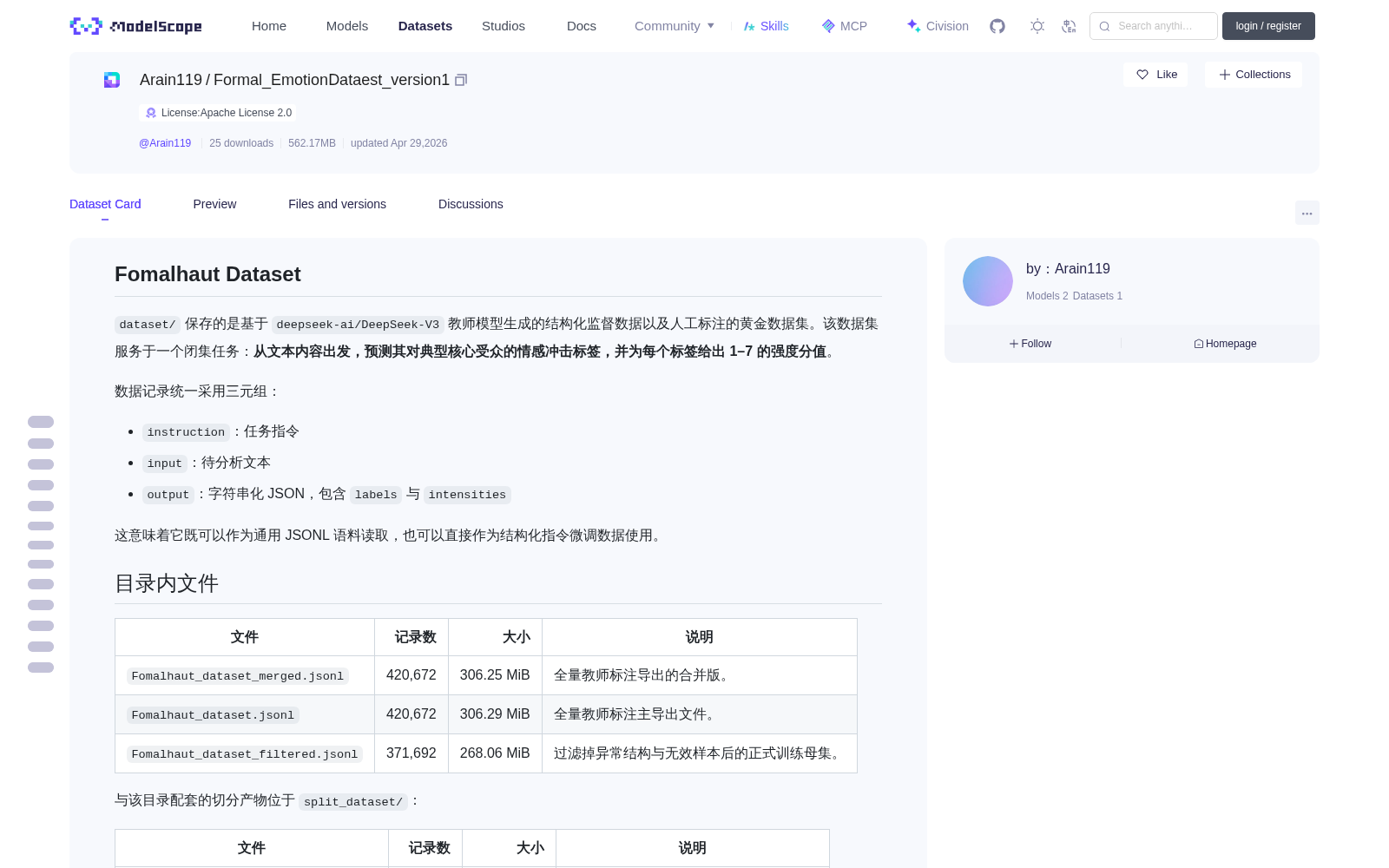Click the 'intensities' code tag

coord(467,495)
